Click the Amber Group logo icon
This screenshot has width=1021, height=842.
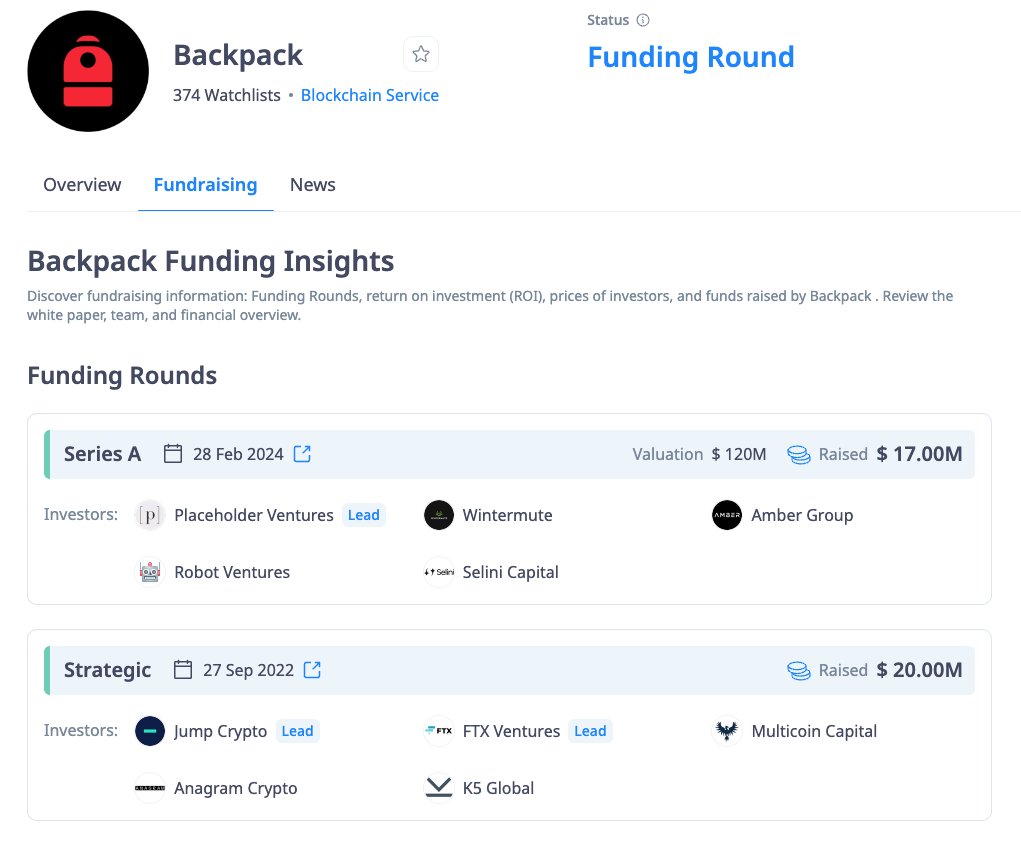[727, 515]
